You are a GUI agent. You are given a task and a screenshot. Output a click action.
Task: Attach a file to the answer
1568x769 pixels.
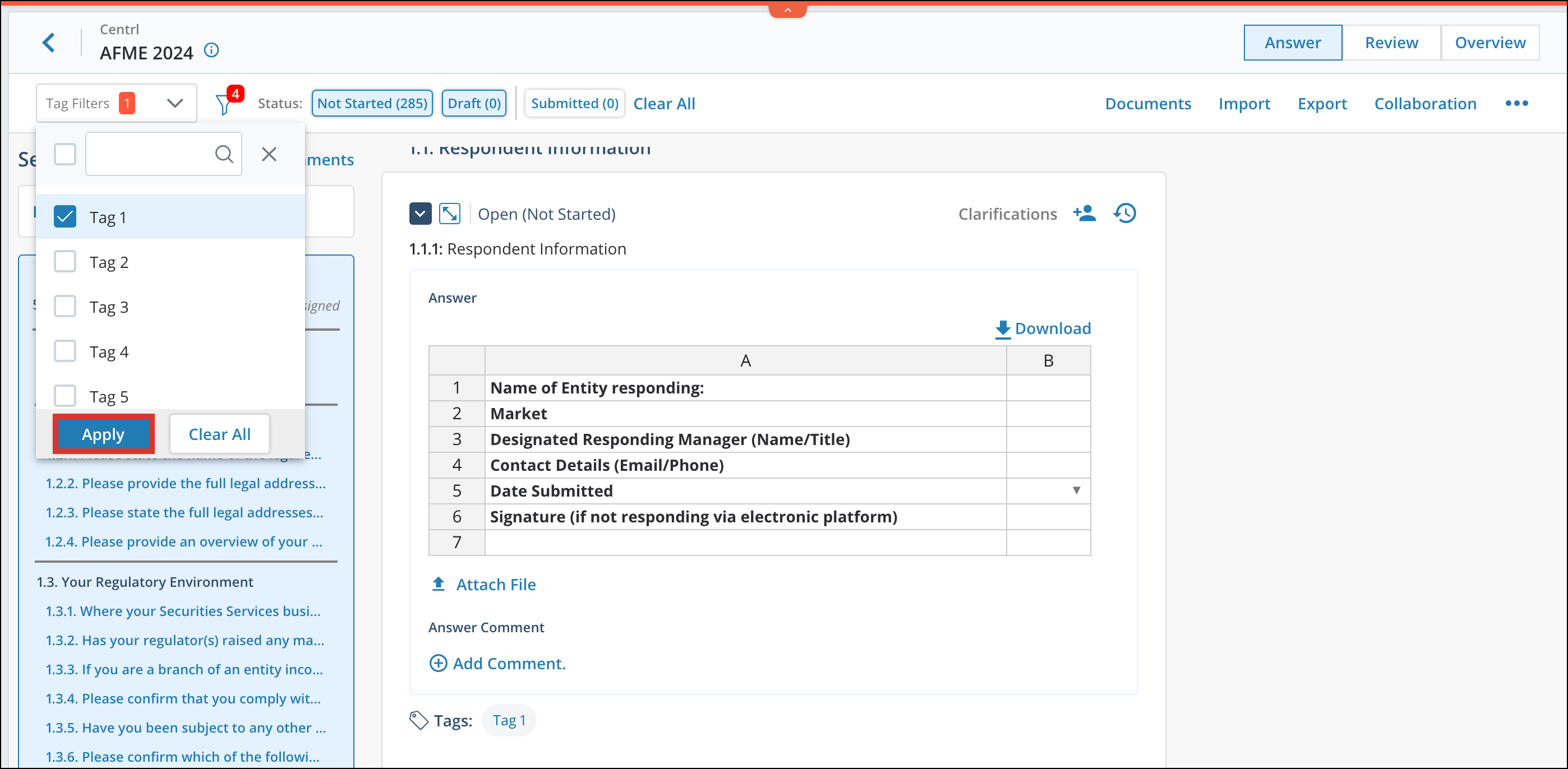[x=484, y=584]
